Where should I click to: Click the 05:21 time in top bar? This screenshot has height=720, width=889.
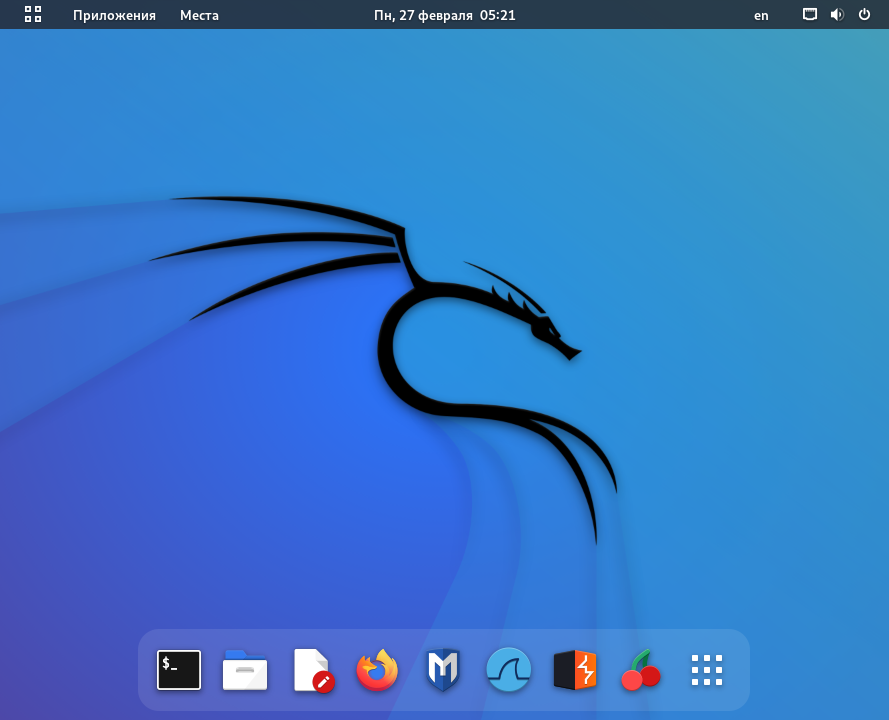[x=498, y=15]
